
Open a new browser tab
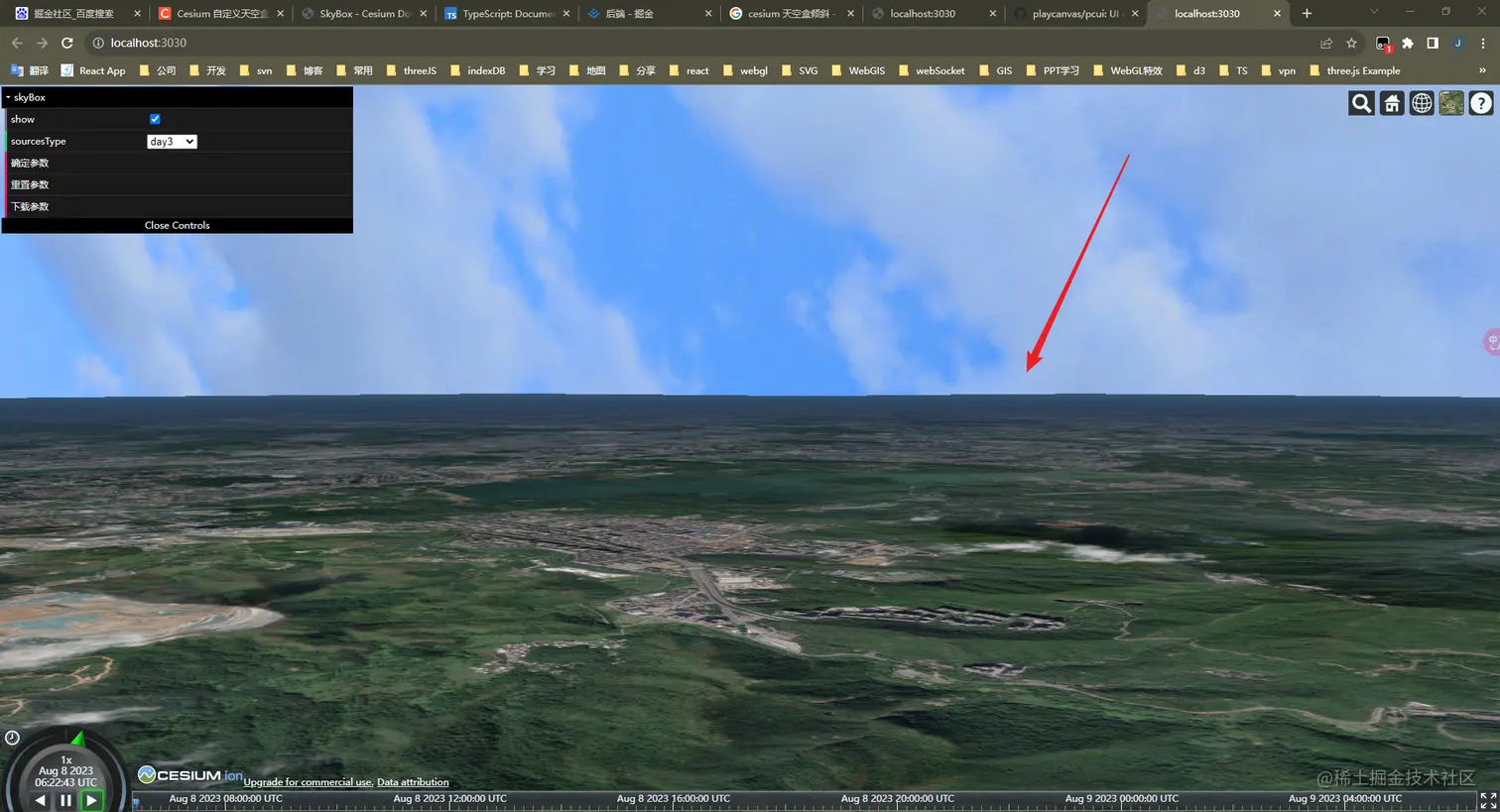(1307, 14)
